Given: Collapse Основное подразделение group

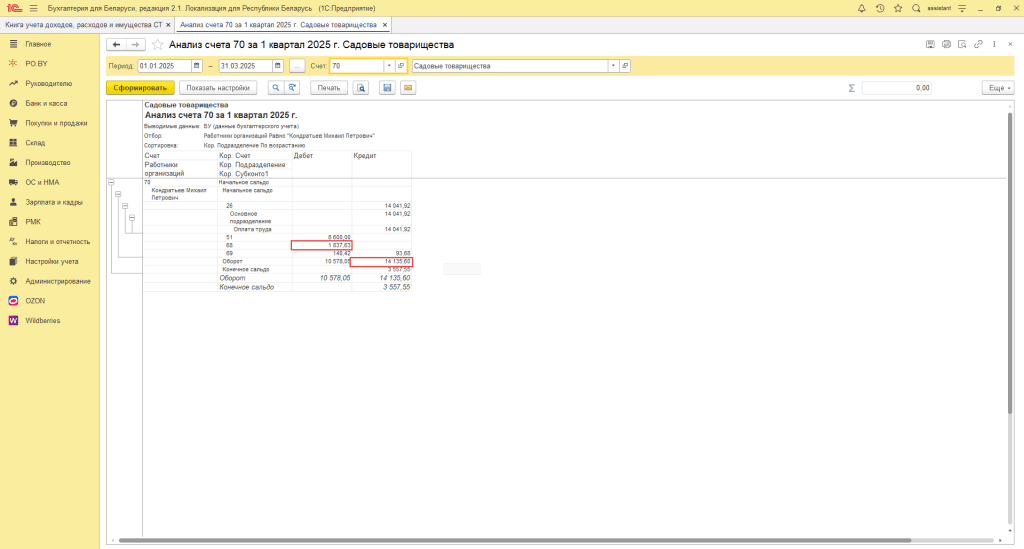Looking at the screenshot, I should point(132,218).
